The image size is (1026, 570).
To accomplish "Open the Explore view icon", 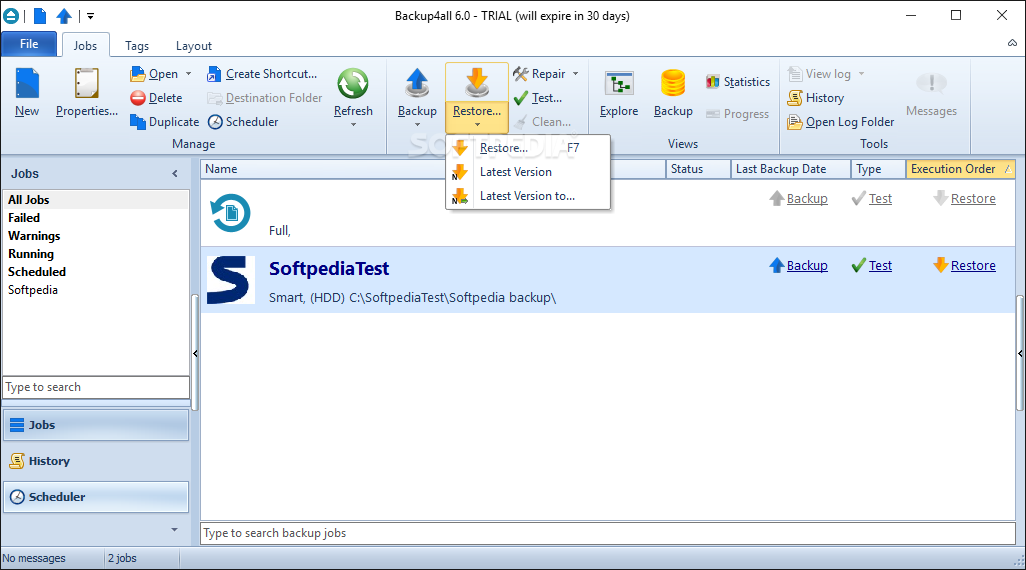I will click(x=619, y=84).
